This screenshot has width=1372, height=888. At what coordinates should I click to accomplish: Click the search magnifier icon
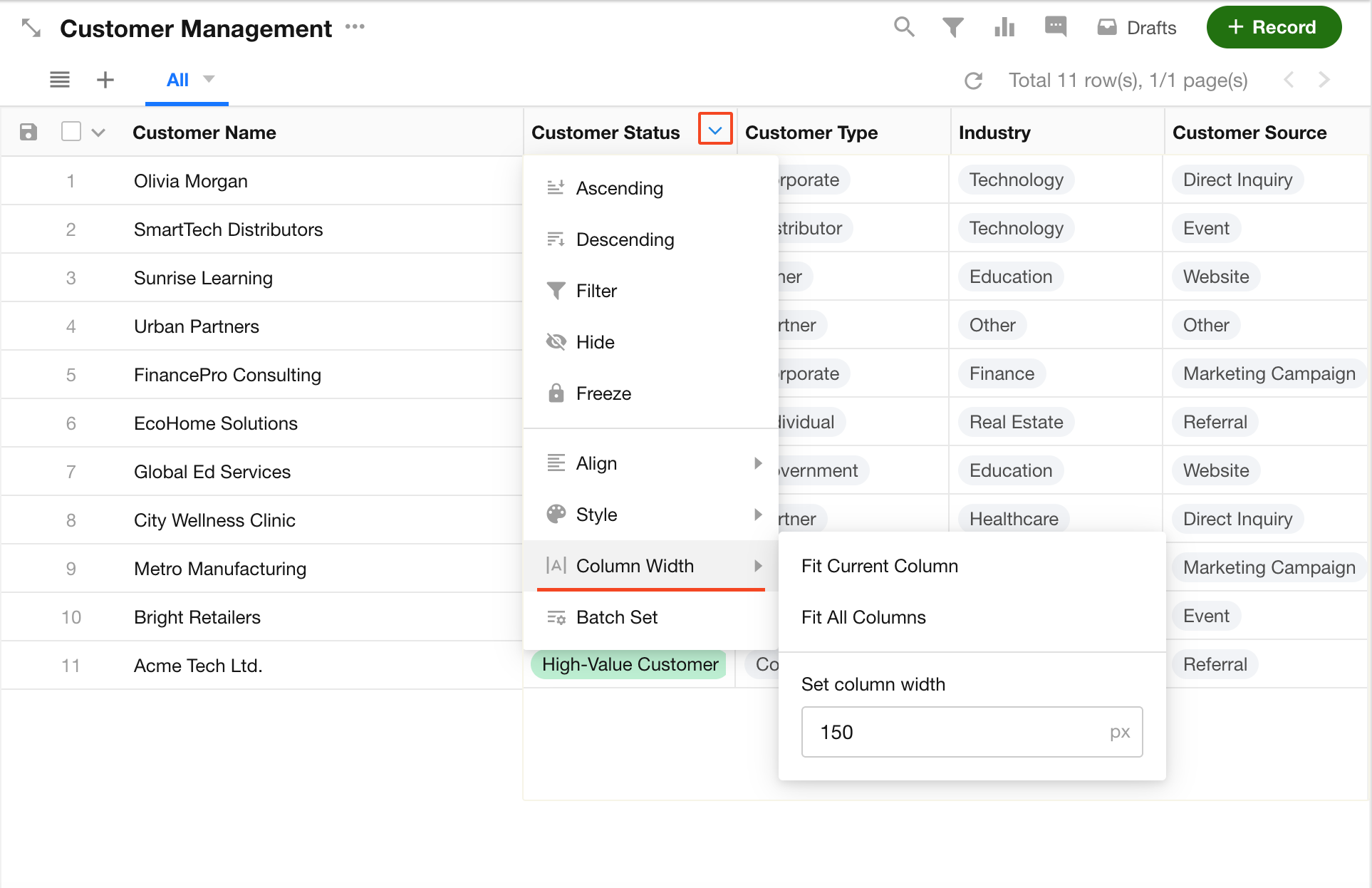(903, 27)
